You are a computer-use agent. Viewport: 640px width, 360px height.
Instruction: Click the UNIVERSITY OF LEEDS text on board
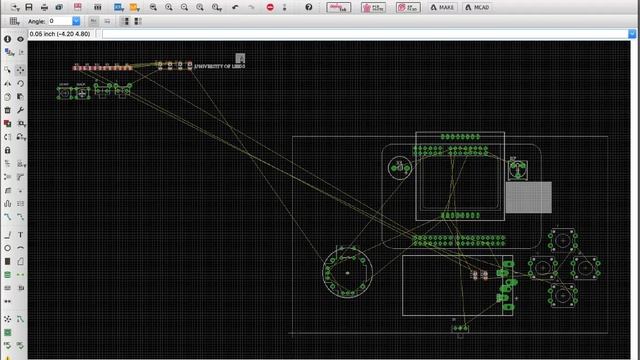220,66
